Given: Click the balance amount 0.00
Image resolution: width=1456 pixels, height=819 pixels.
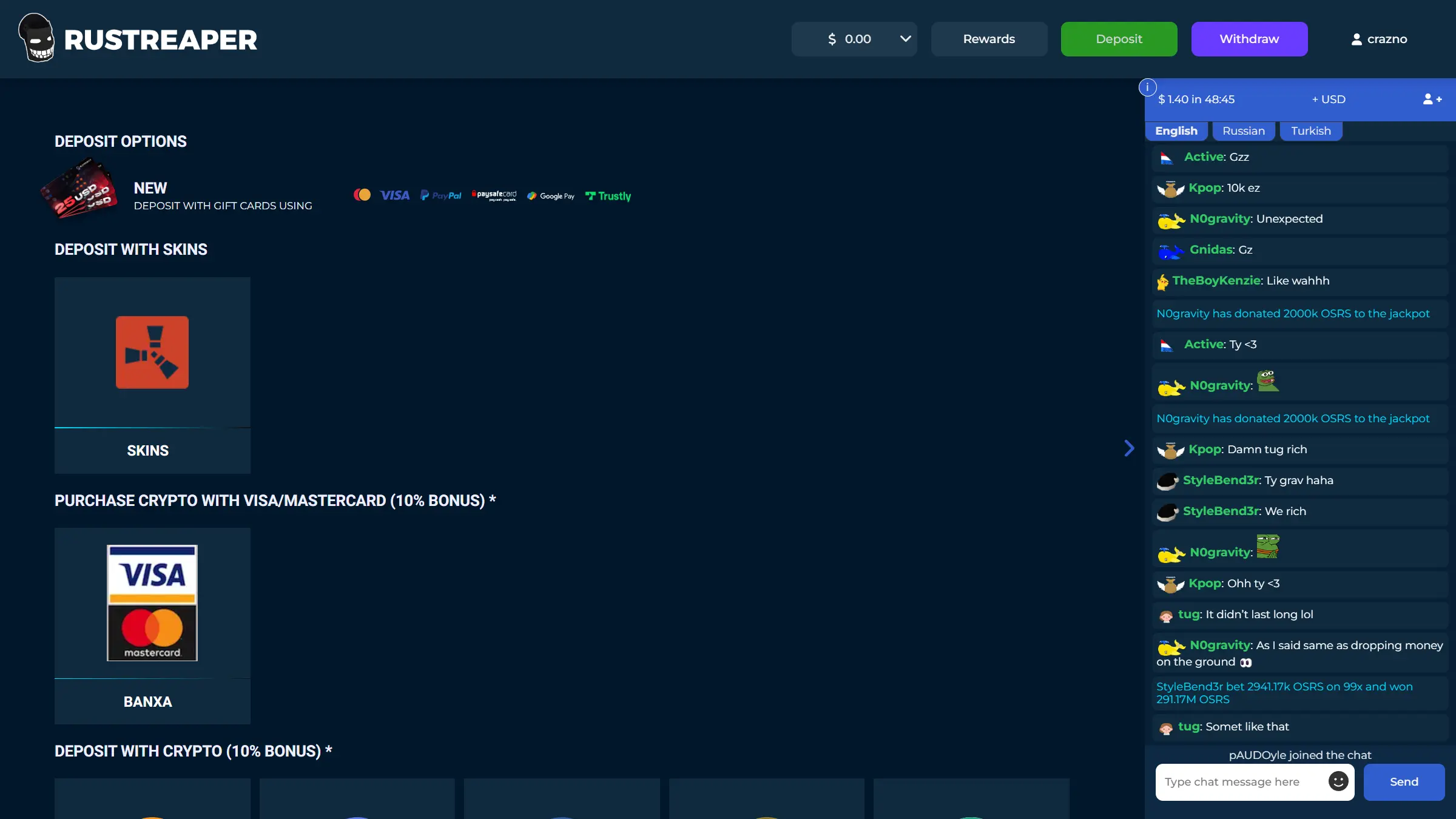Looking at the screenshot, I should click(857, 39).
